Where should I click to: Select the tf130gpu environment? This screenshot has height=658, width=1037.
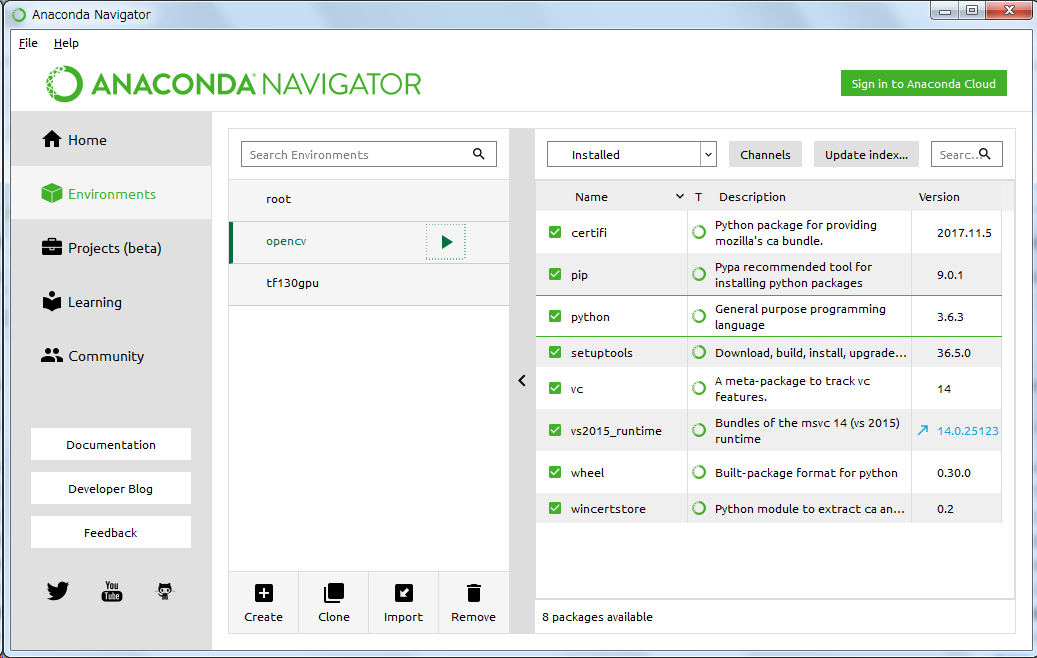point(368,283)
